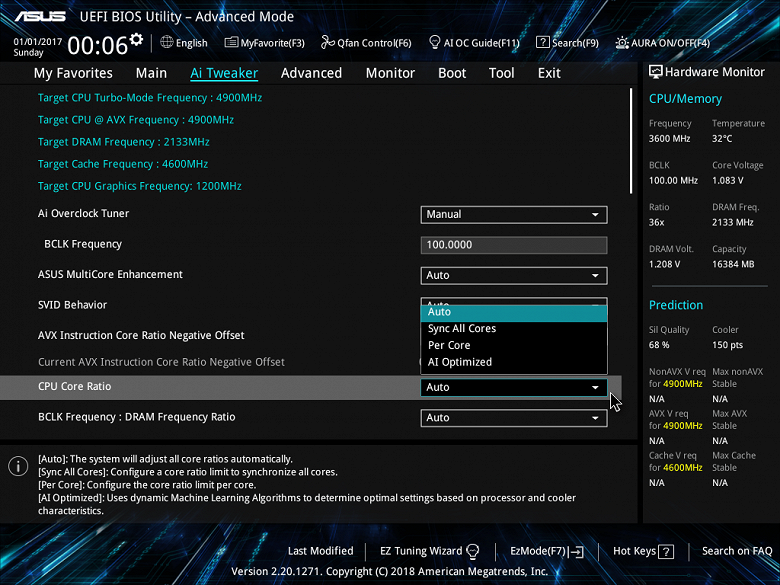This screenshot has height=585, width=780.
Task: Select the CPU Core Ratio row label
Action: (75, 387)
